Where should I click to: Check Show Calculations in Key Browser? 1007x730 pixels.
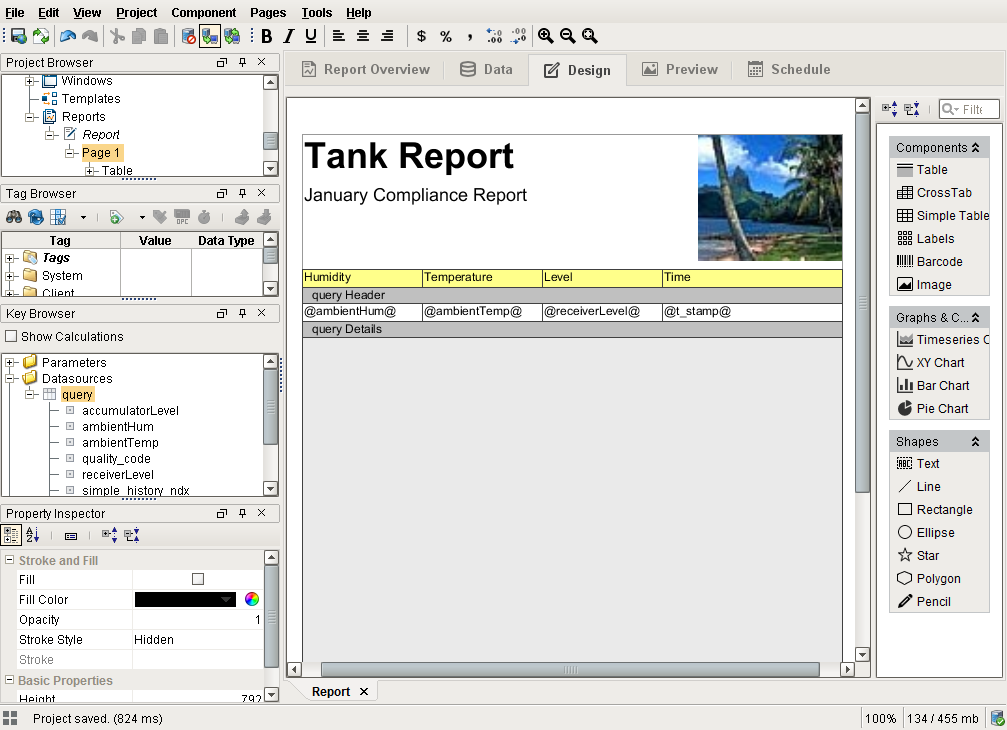pyautogui.click(x=12, y=336)
